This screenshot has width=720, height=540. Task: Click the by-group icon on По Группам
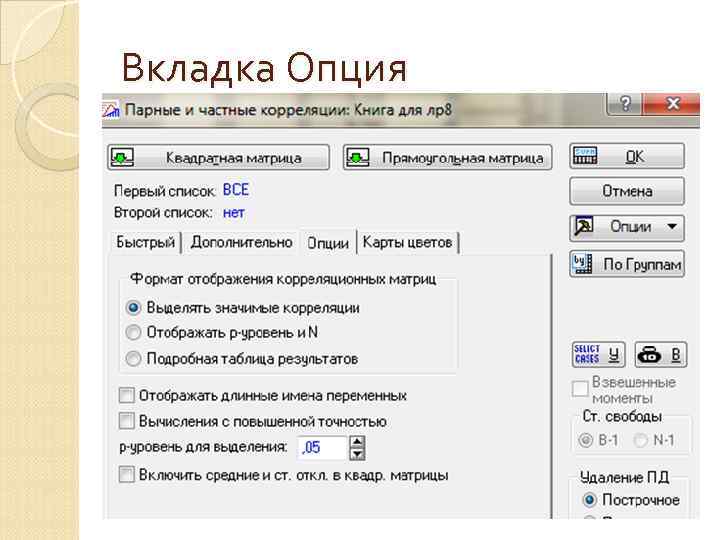tap(583, 264)
